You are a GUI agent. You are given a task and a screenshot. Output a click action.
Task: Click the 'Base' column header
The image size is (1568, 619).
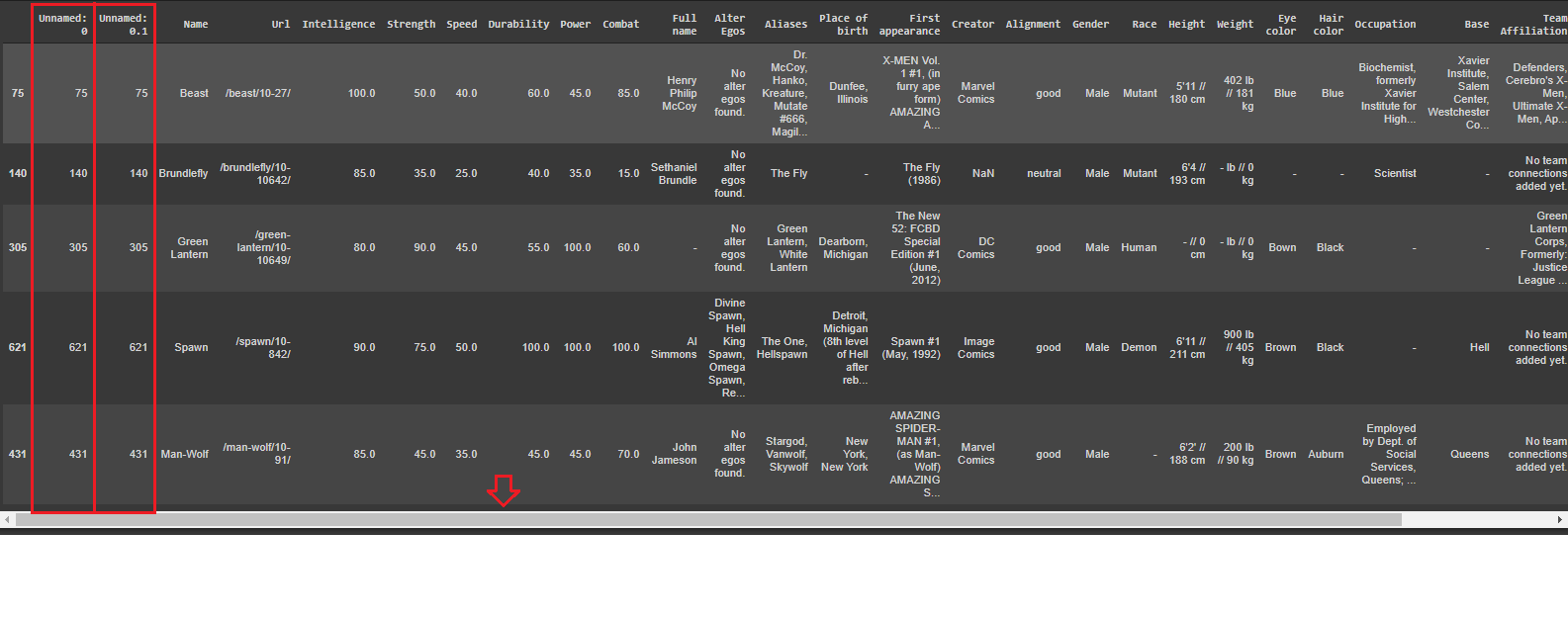1476,24
